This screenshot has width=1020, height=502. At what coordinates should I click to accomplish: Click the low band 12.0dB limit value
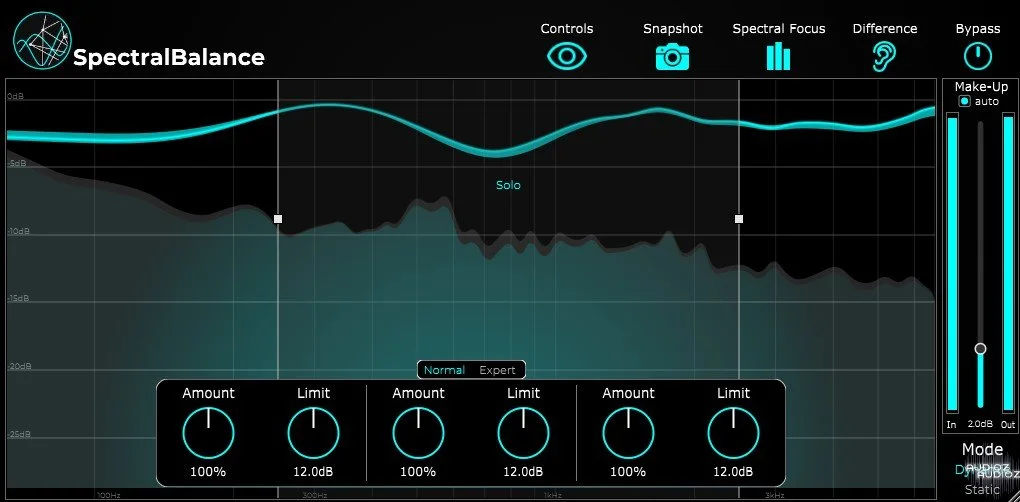pos(314,471)
